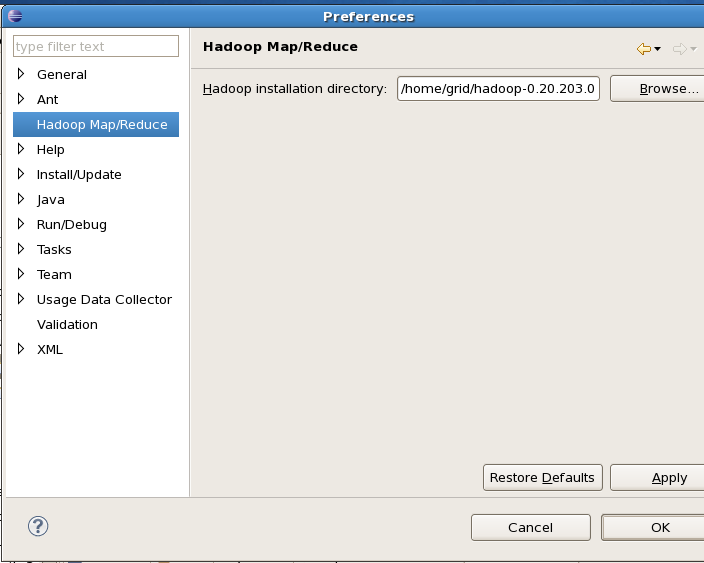Open the back history dropdown arrow
Image resolution: width=704 pixels, height=563 pixels.
657,48
